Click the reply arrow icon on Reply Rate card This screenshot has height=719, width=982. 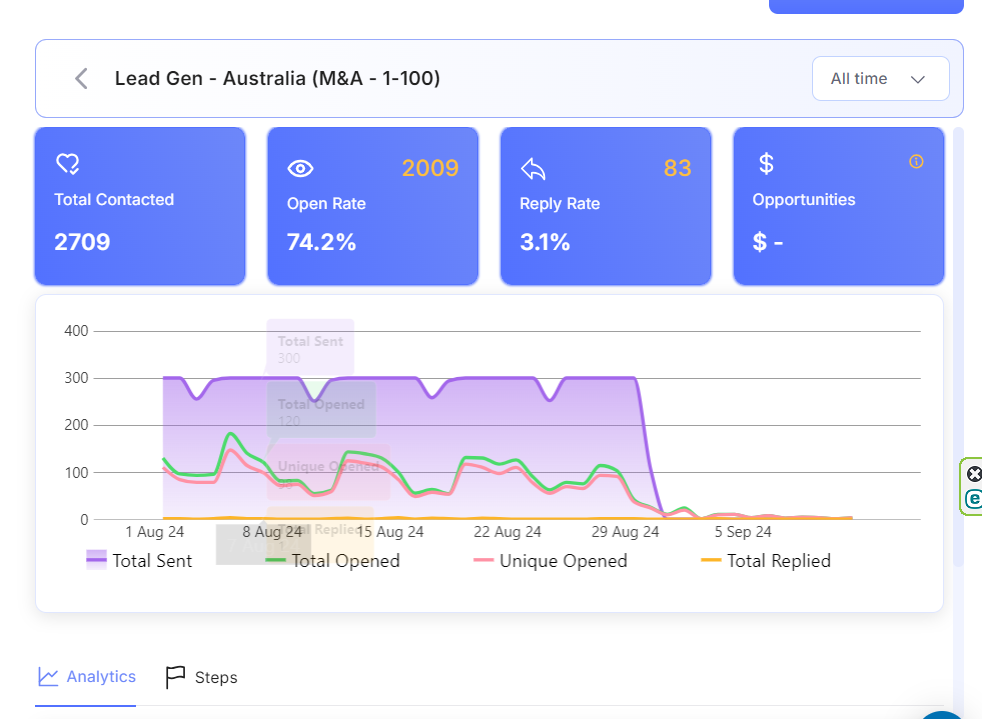(533, 168)
